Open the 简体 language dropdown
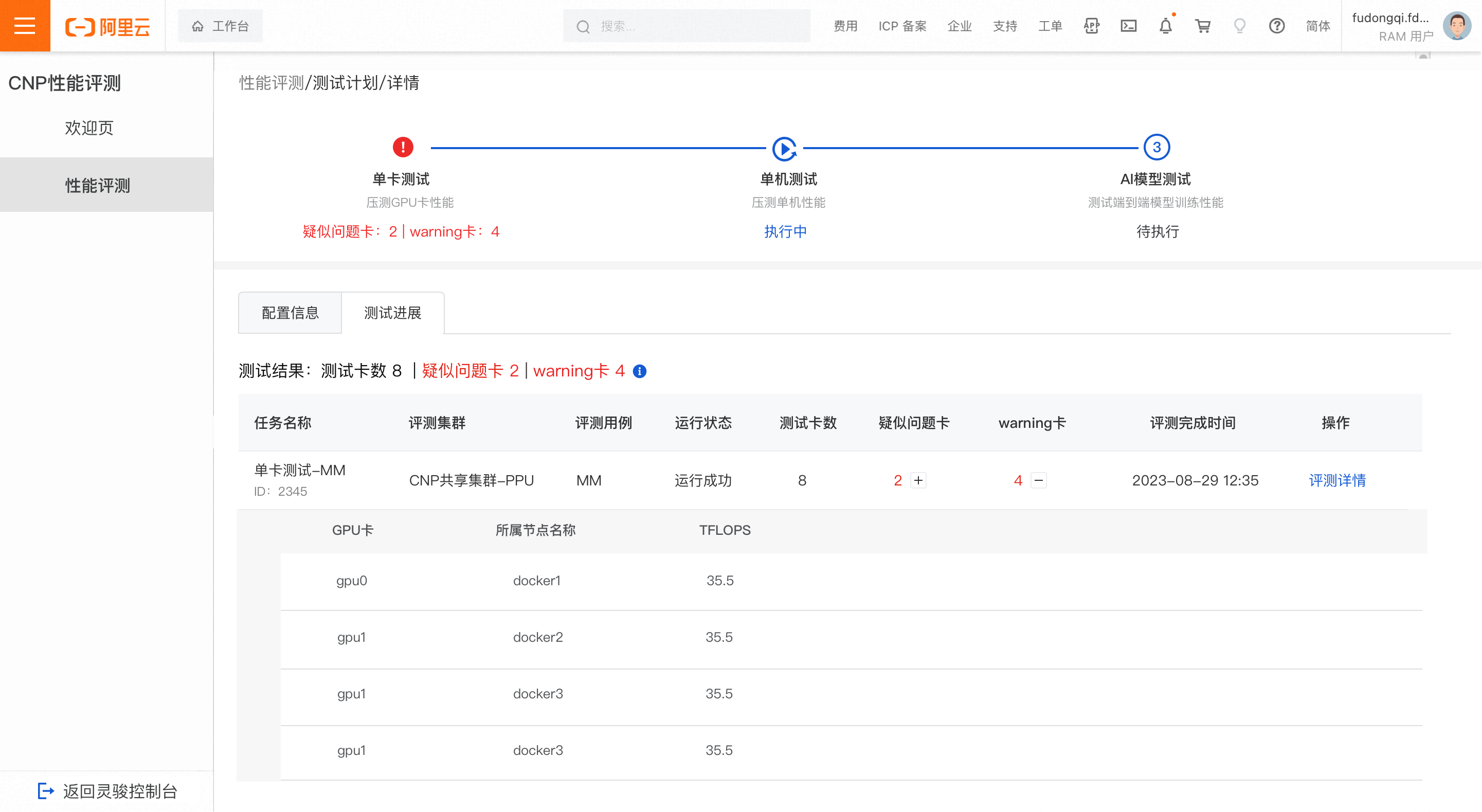This screenshot has width=1482, height=812. pyautogui.click(x=1317, y=26)
